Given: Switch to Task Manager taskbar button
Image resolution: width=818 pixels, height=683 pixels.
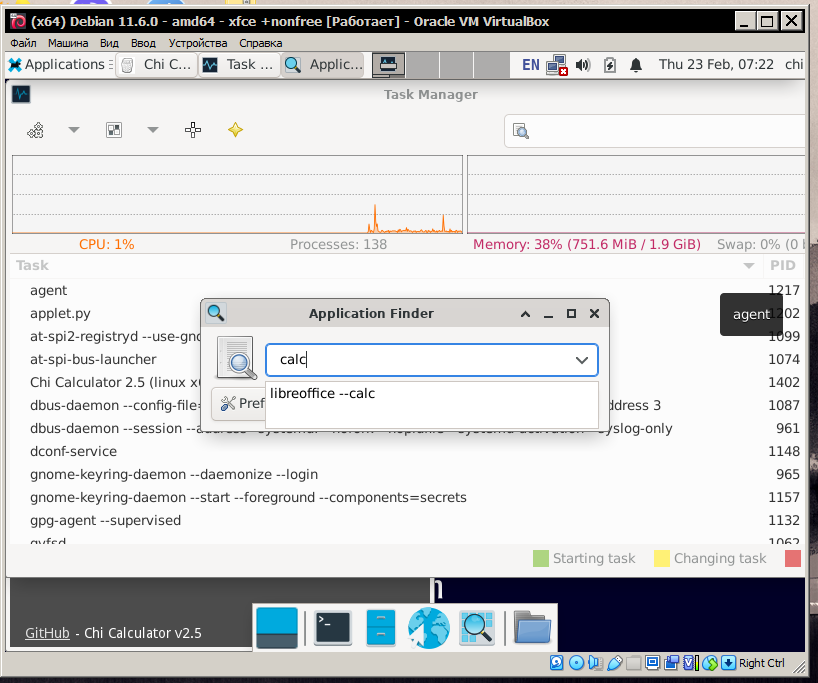Looking at the screenshot, I should tap(239, 65).
